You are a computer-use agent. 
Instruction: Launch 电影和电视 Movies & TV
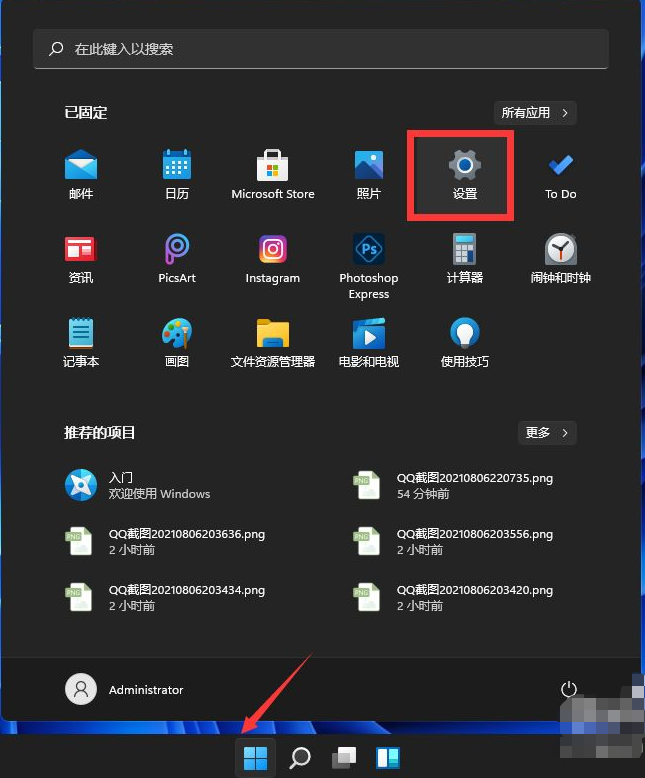tap(369, 343)
